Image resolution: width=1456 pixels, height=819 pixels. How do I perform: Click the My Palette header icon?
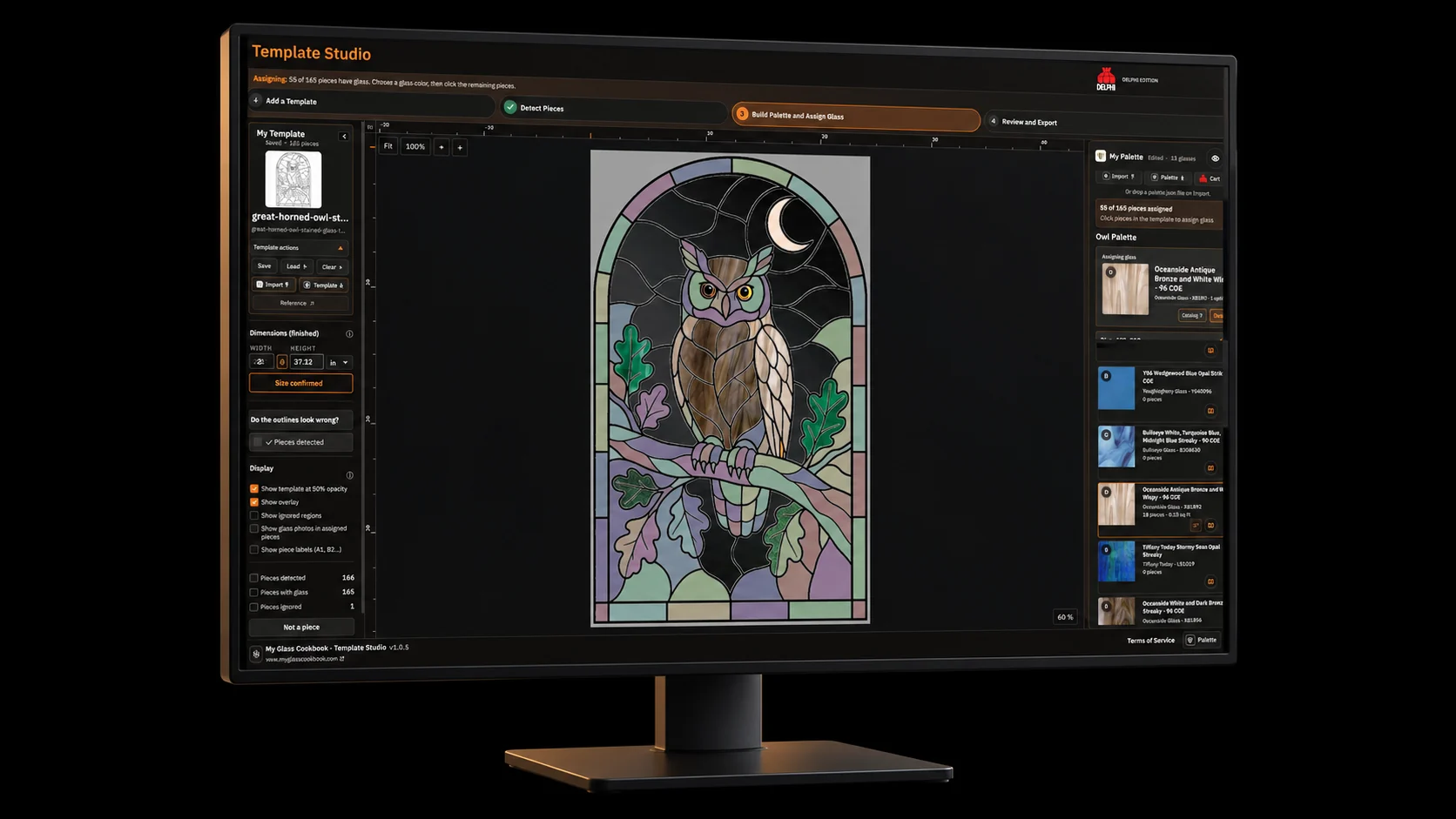[1101, 156]
